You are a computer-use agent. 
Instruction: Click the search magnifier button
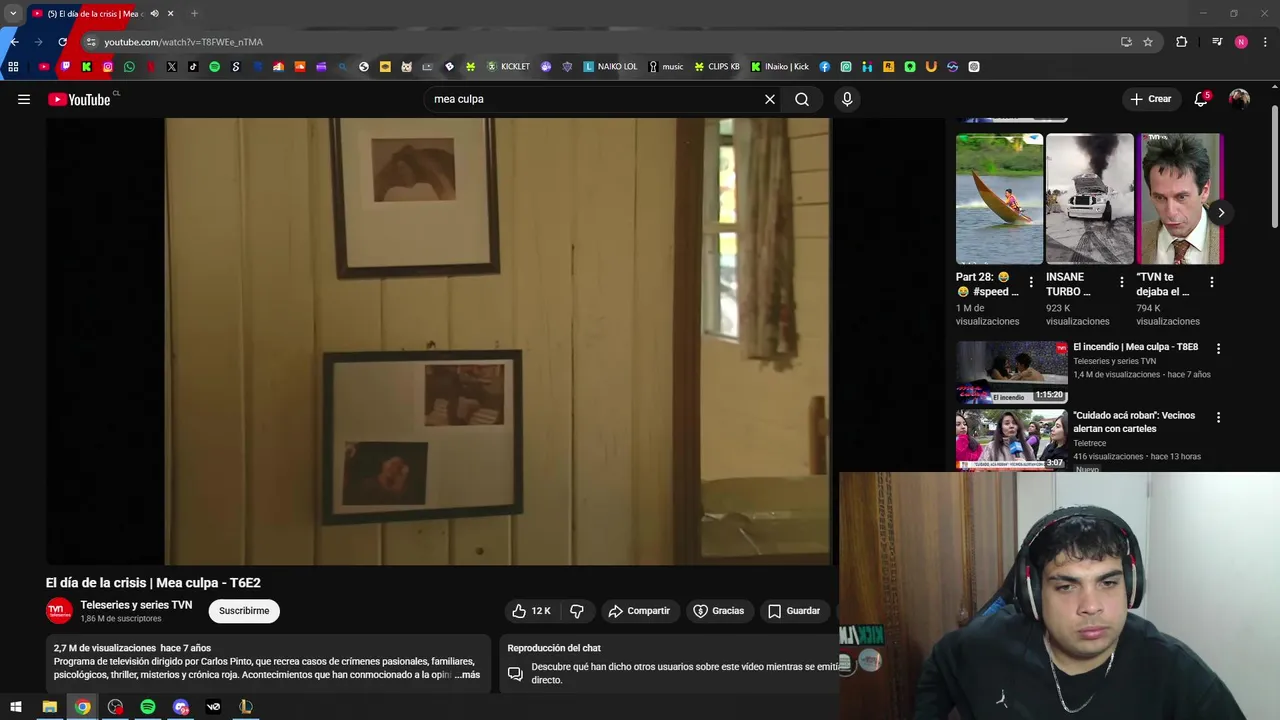(x=802, y=99)
